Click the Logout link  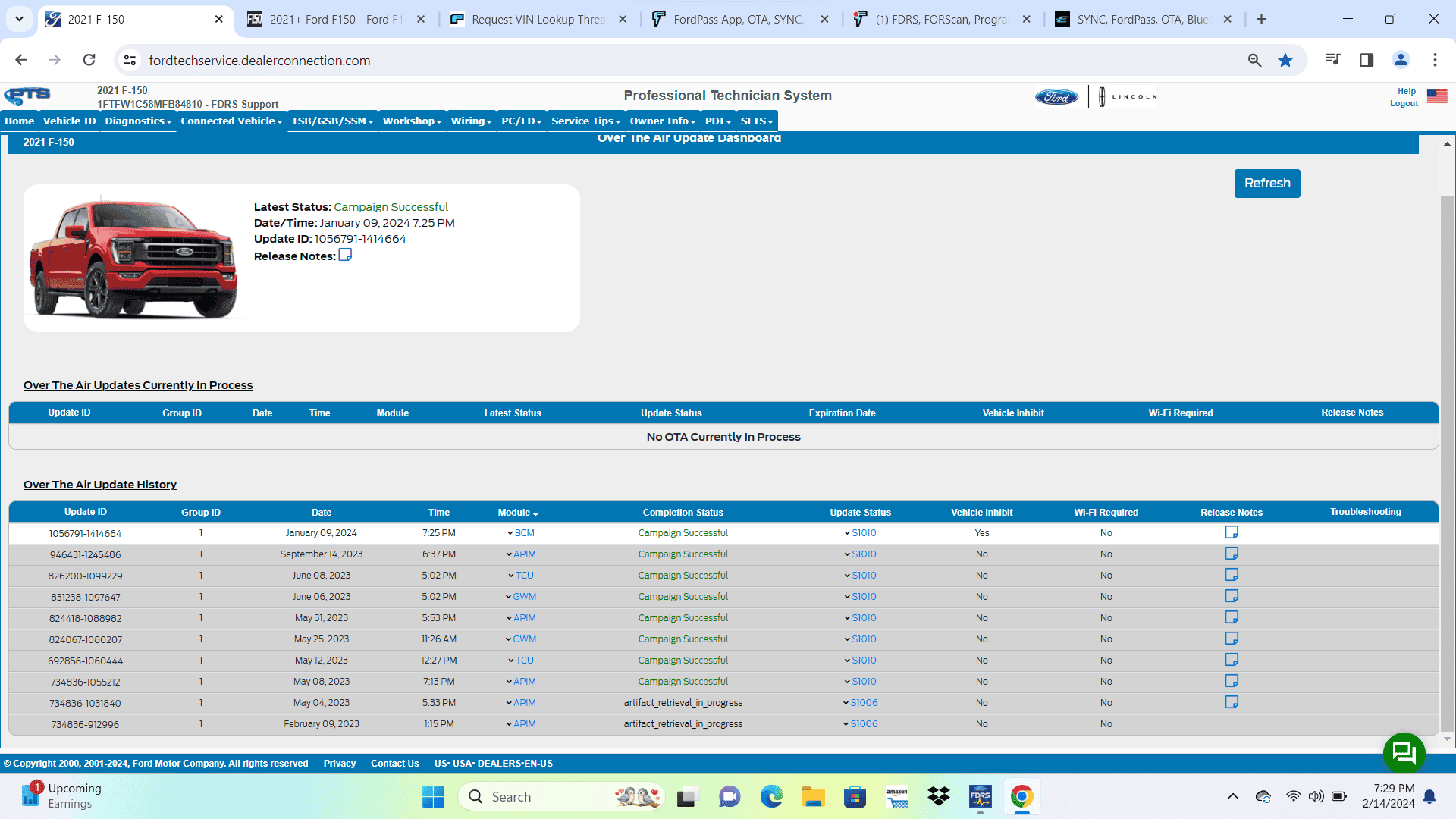1404,104
